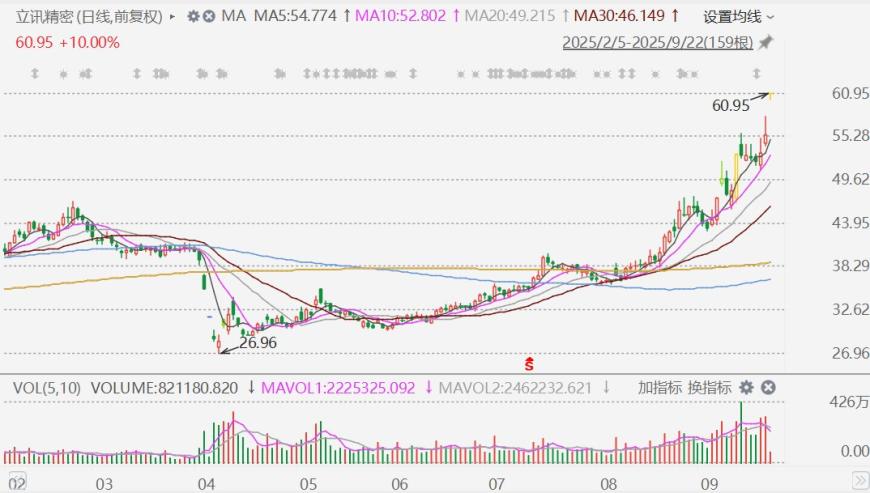
Task: Click the MA label text
Action: click(x=234, y=16)
